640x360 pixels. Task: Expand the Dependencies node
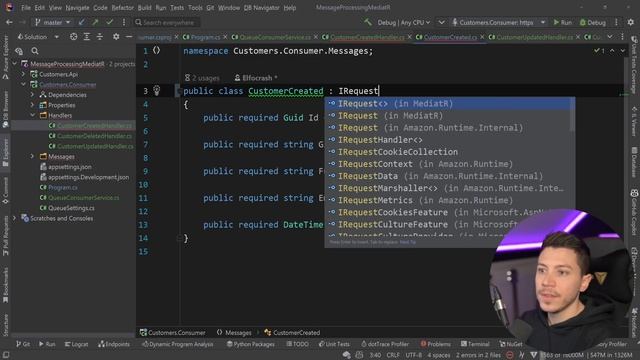point(32,95)
